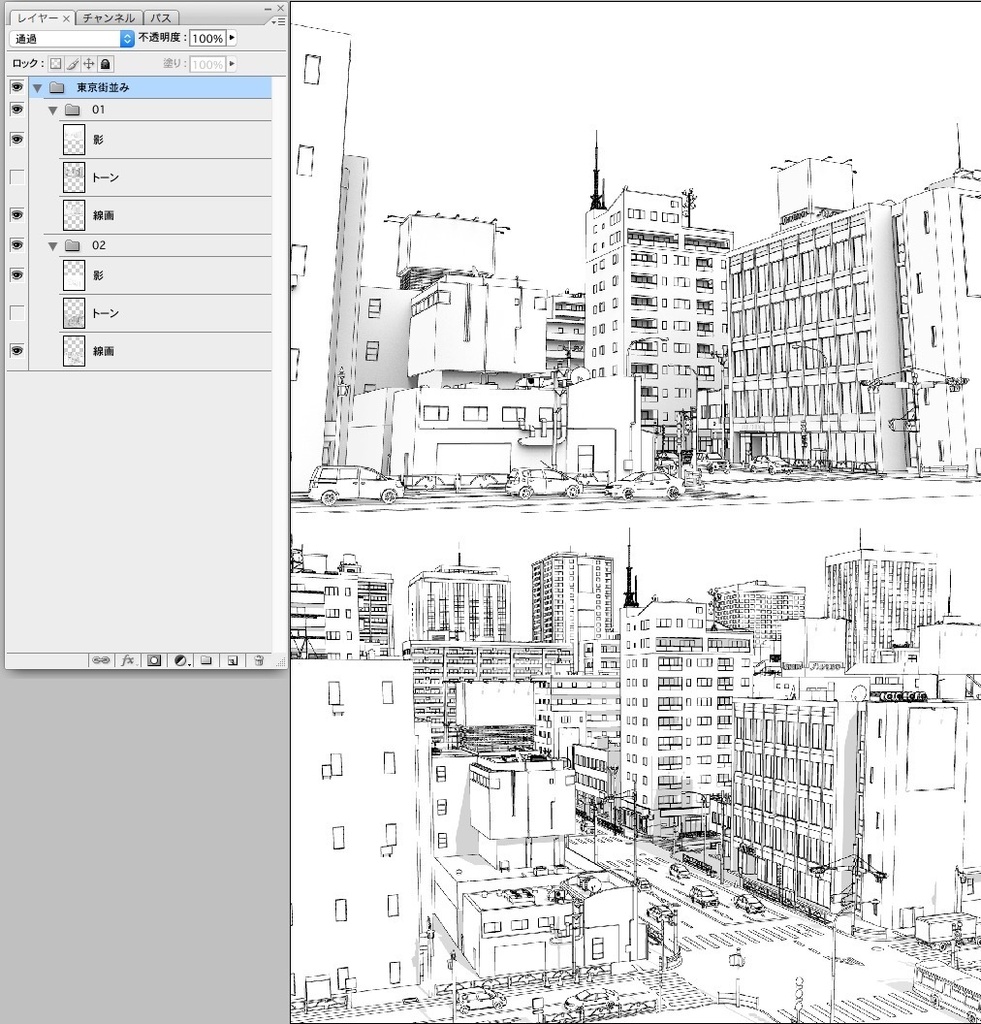Image resolution: width=981 pixels, height=1024 pixels.
Task: Open the 不透明度 opacity slider arrow
Action: [231, 38]
